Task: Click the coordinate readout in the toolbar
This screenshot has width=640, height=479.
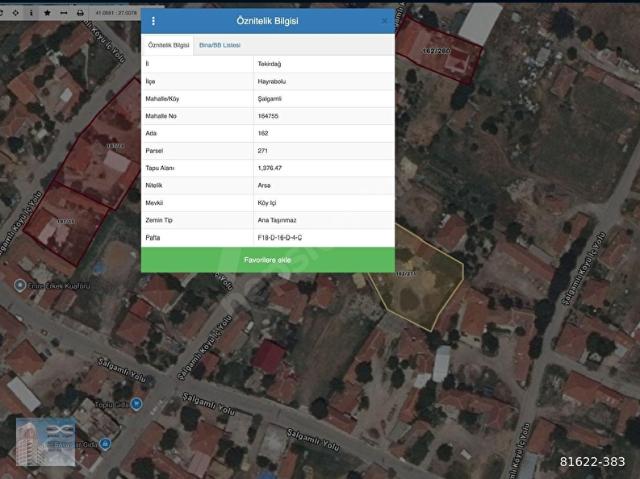Action: [x=116, y=13]
